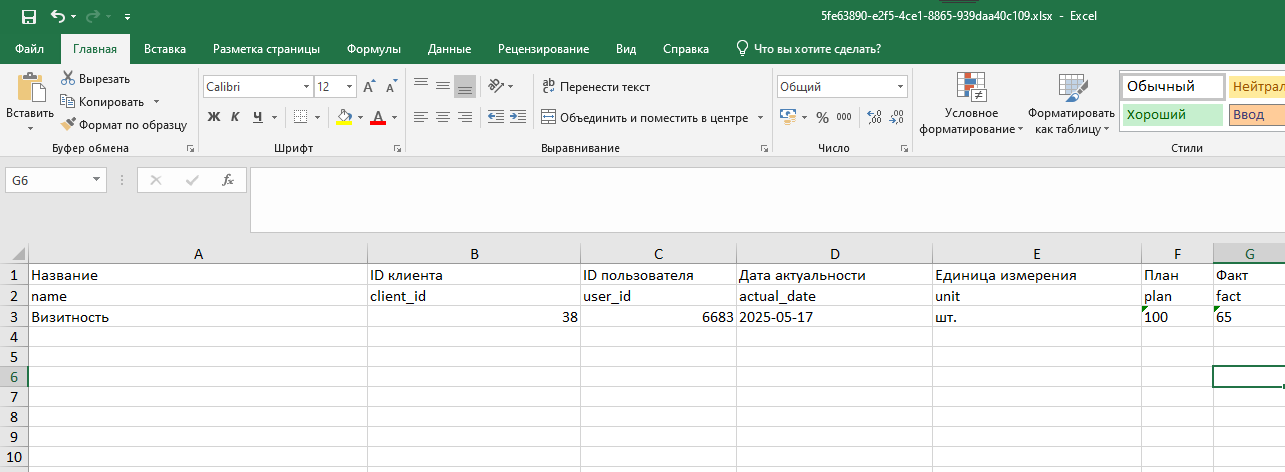Toggle underline Ч formatting

(258, 117)
